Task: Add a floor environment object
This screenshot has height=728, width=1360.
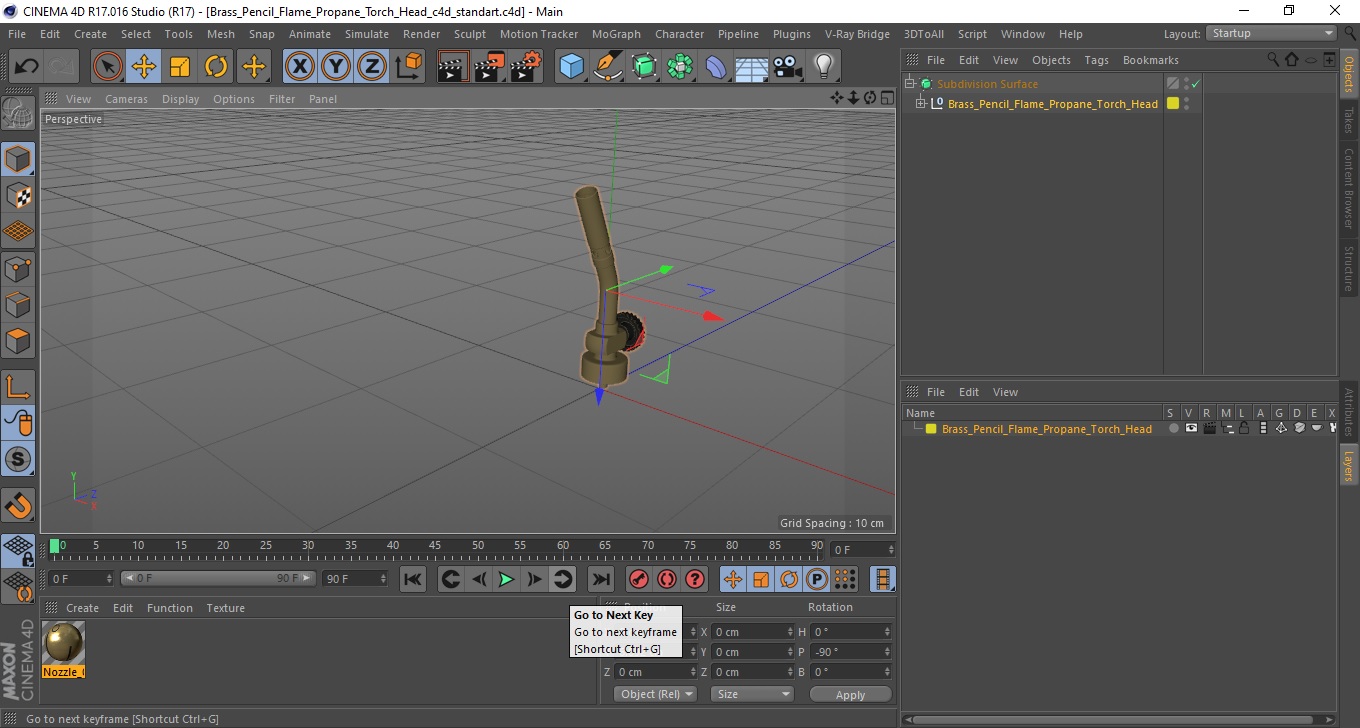Action: (751, 67)
